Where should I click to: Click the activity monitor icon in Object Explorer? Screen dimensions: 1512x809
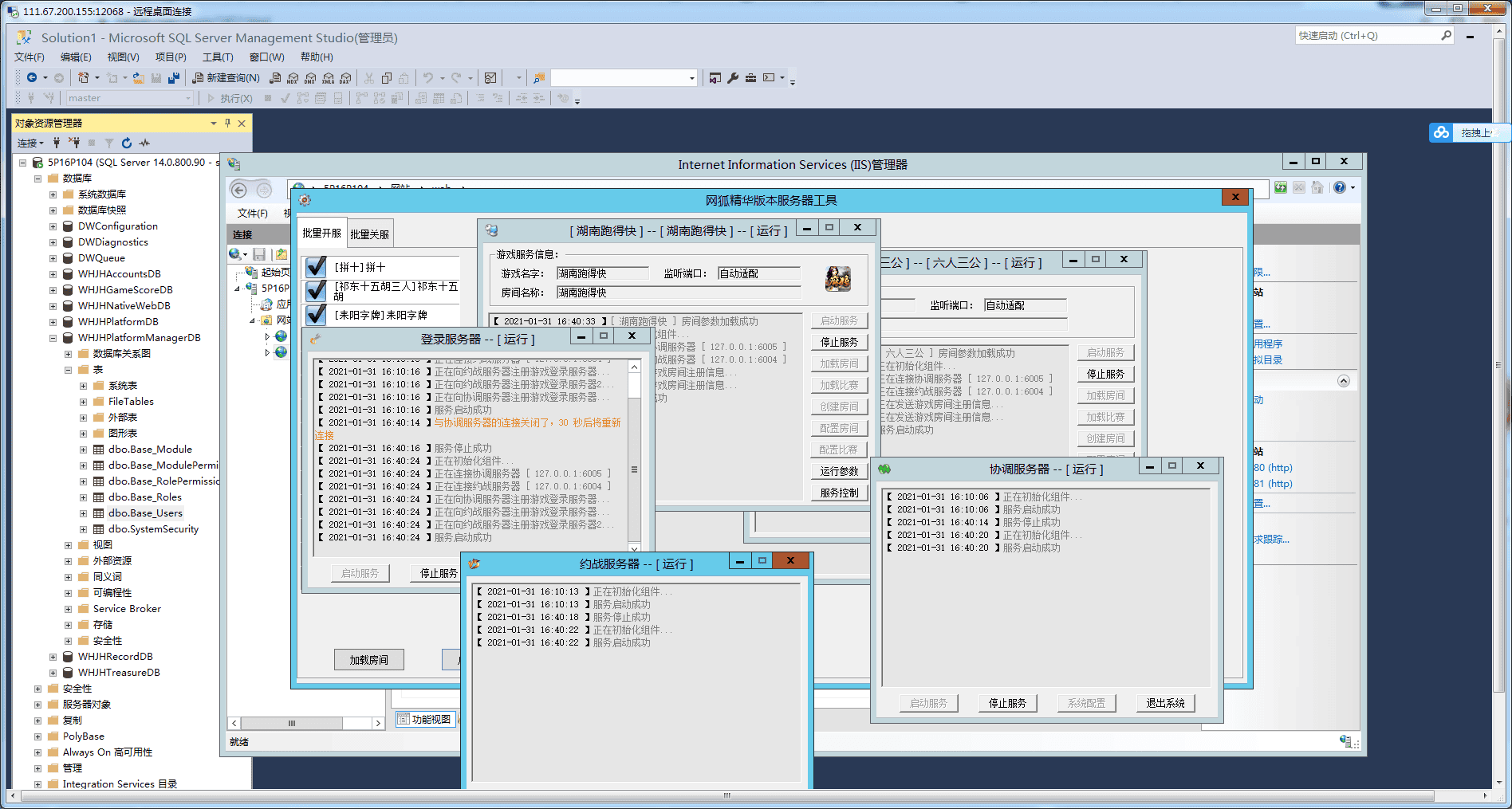(144, 143)
